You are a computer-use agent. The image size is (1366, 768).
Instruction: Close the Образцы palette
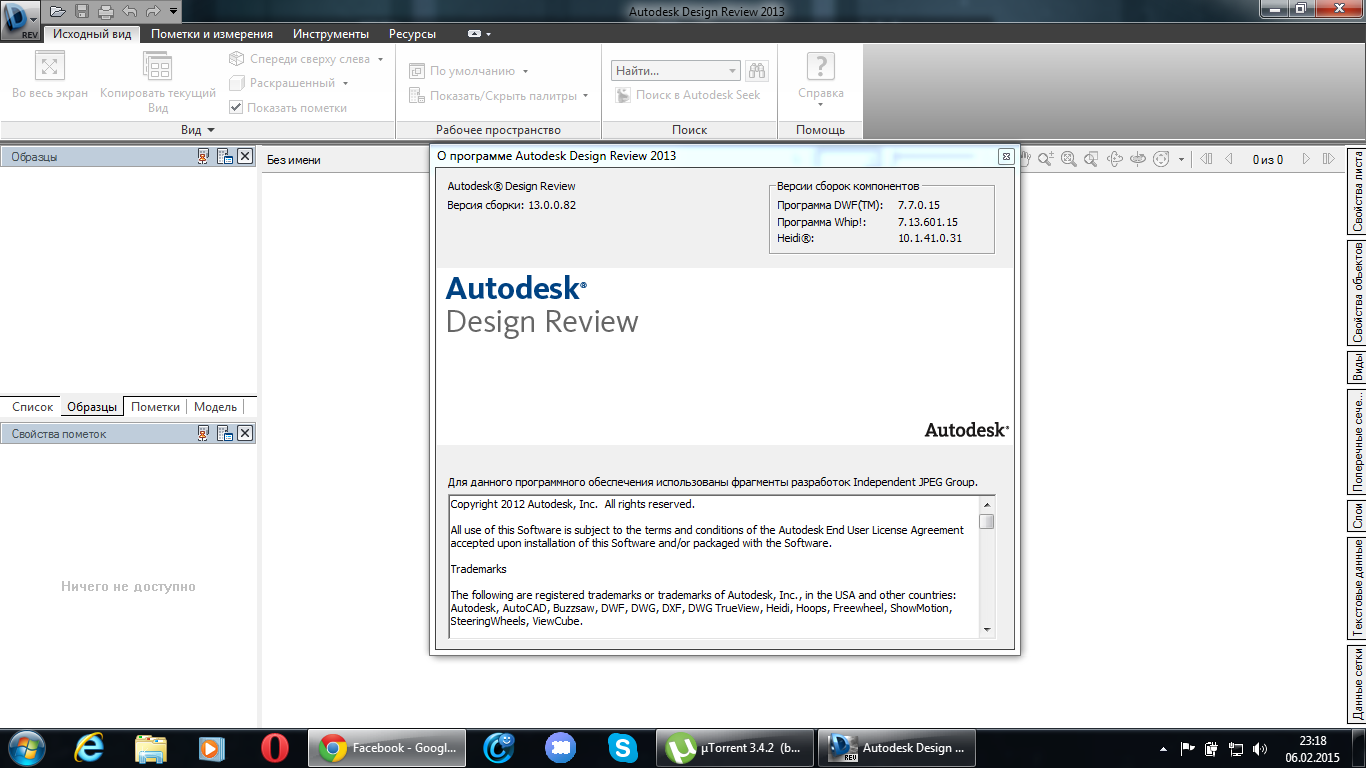[x=245, y=156]
